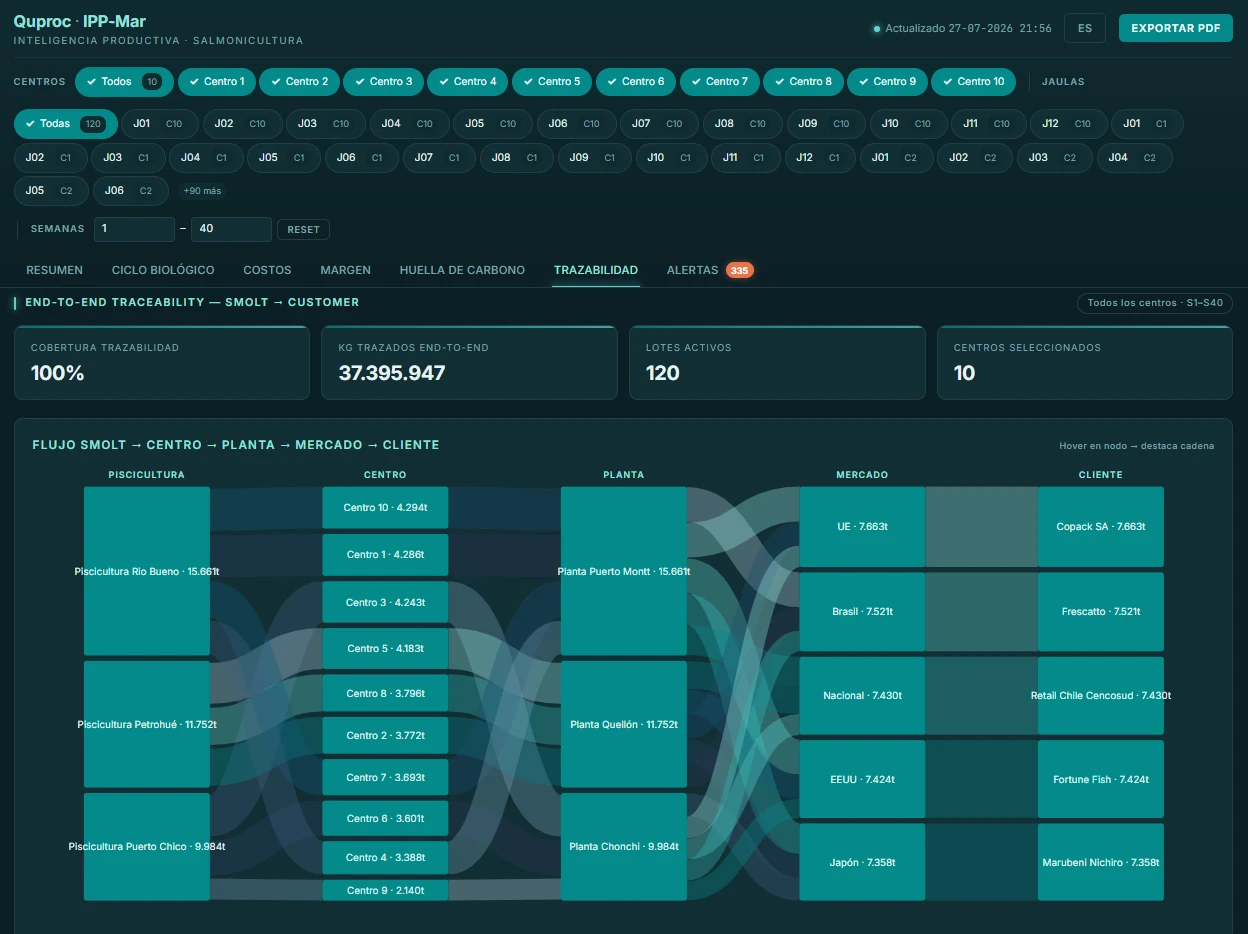Toggle Centro 4 filter chip
The height and width of the screenshot is (934, 1248).
pyautogui.click(x=468, y=82)
